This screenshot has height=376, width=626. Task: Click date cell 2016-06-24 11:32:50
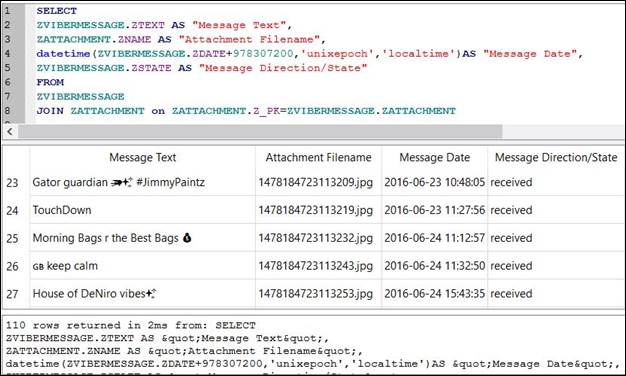434,266
